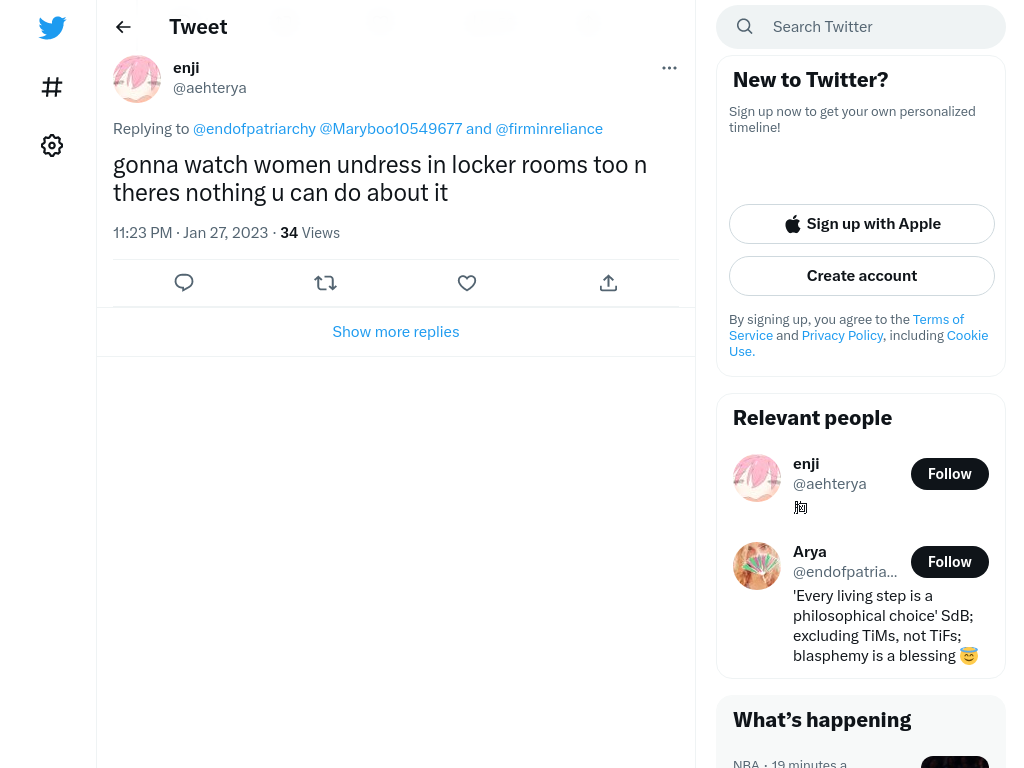The width and height of the screenshot is (1024, 768).
Task: Open the tweet's three-dot more menu
Action: click(x=669, y=68)
